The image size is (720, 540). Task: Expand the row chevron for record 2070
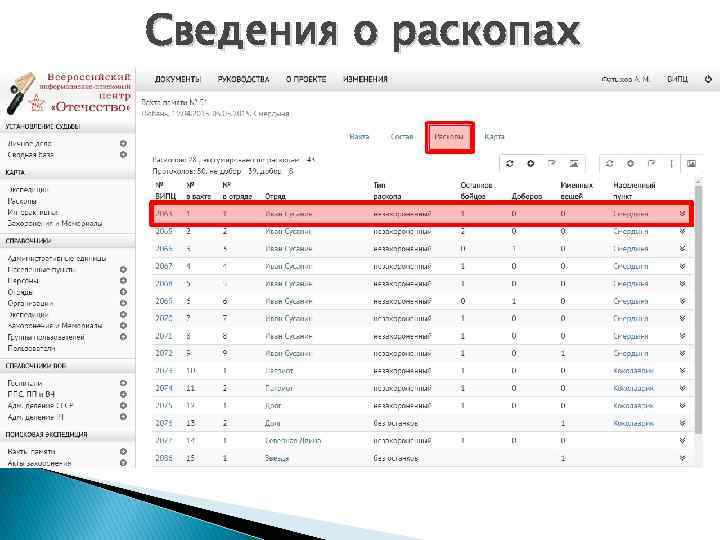click(682, 318)
